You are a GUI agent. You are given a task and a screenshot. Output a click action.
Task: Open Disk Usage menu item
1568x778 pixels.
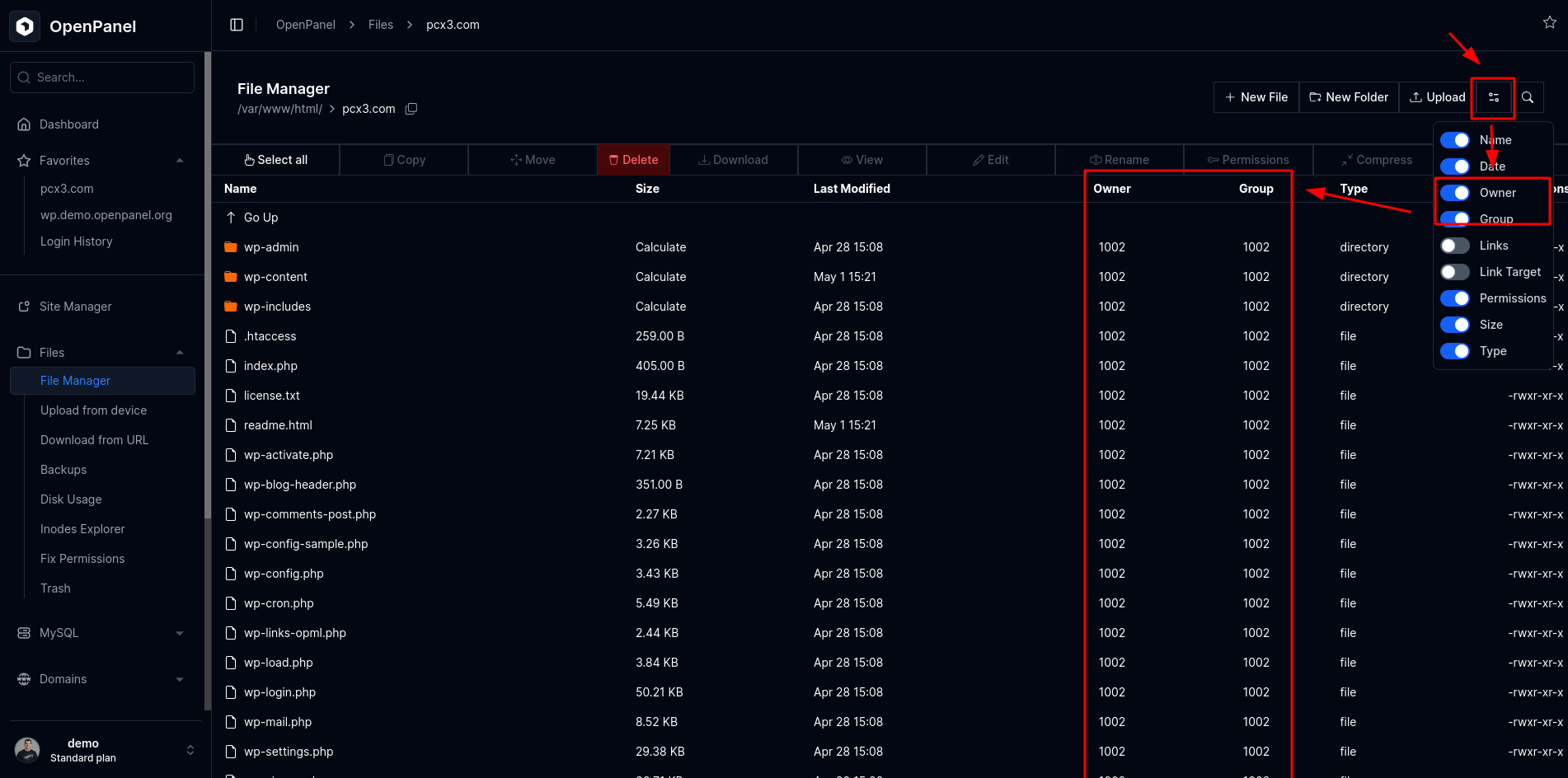point(71,499)
